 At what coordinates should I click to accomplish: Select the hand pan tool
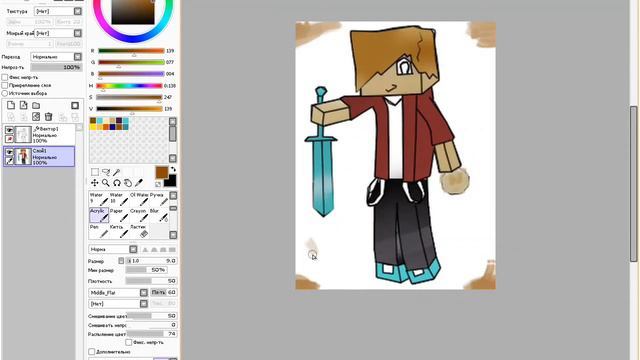128,183
